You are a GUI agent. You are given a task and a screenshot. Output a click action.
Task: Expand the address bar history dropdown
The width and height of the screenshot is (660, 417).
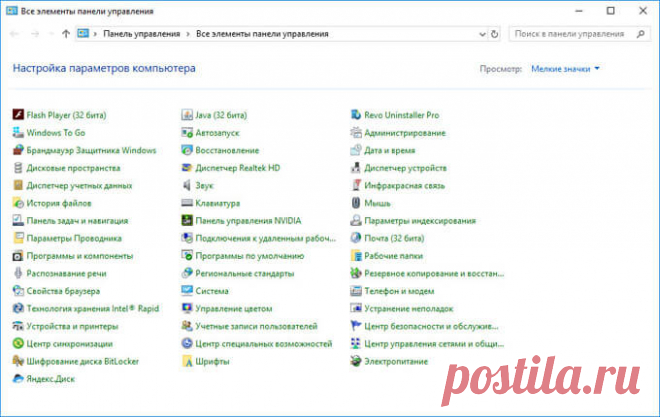(482, 34)
